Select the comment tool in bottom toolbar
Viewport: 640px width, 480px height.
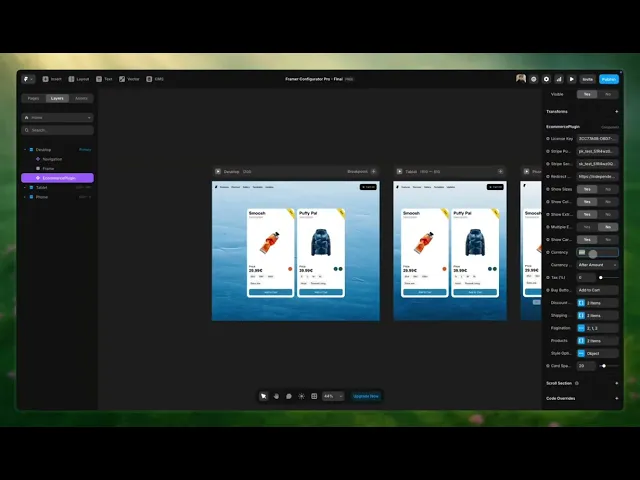point(289,396)
